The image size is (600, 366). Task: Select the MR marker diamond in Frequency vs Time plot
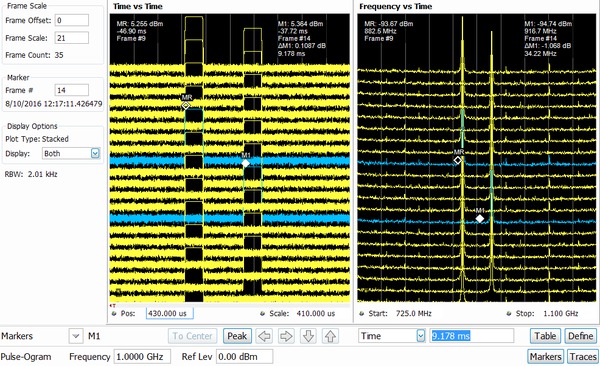tap(458, 160)
